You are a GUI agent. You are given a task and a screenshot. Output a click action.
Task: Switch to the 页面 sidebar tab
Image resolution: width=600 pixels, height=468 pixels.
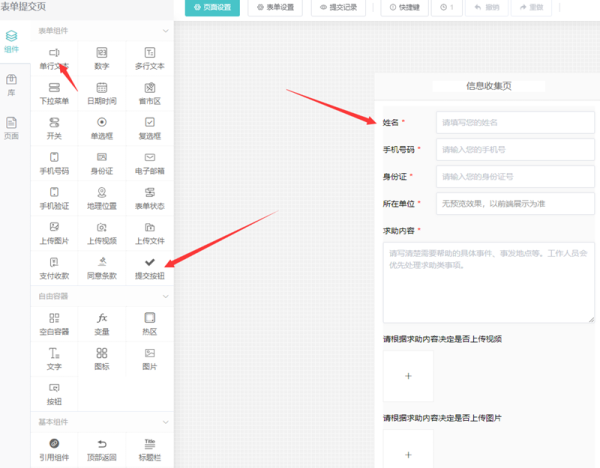11,128
